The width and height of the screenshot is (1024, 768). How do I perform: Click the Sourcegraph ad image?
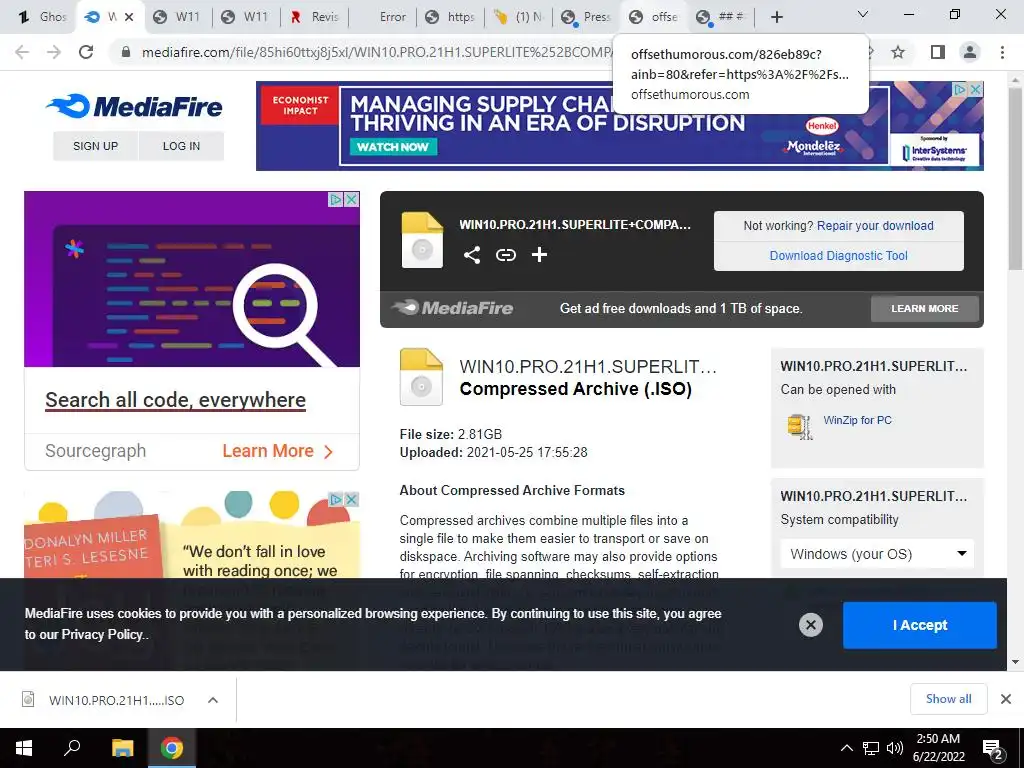(192, 279)
